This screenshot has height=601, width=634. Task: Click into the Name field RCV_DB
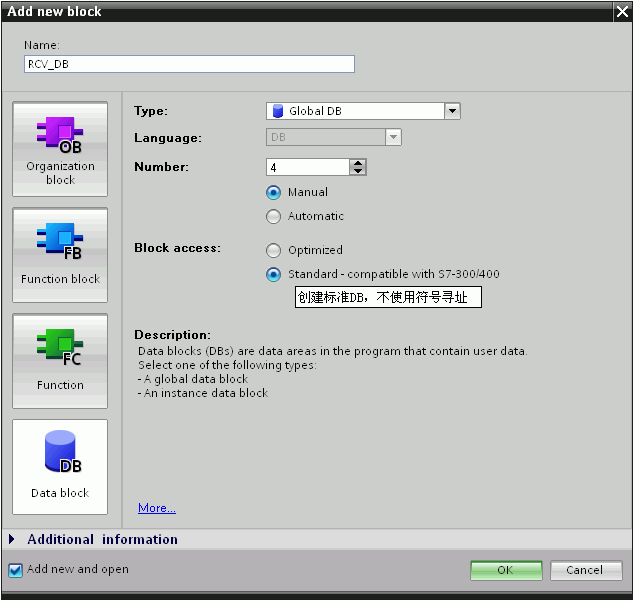click(189, 64)
